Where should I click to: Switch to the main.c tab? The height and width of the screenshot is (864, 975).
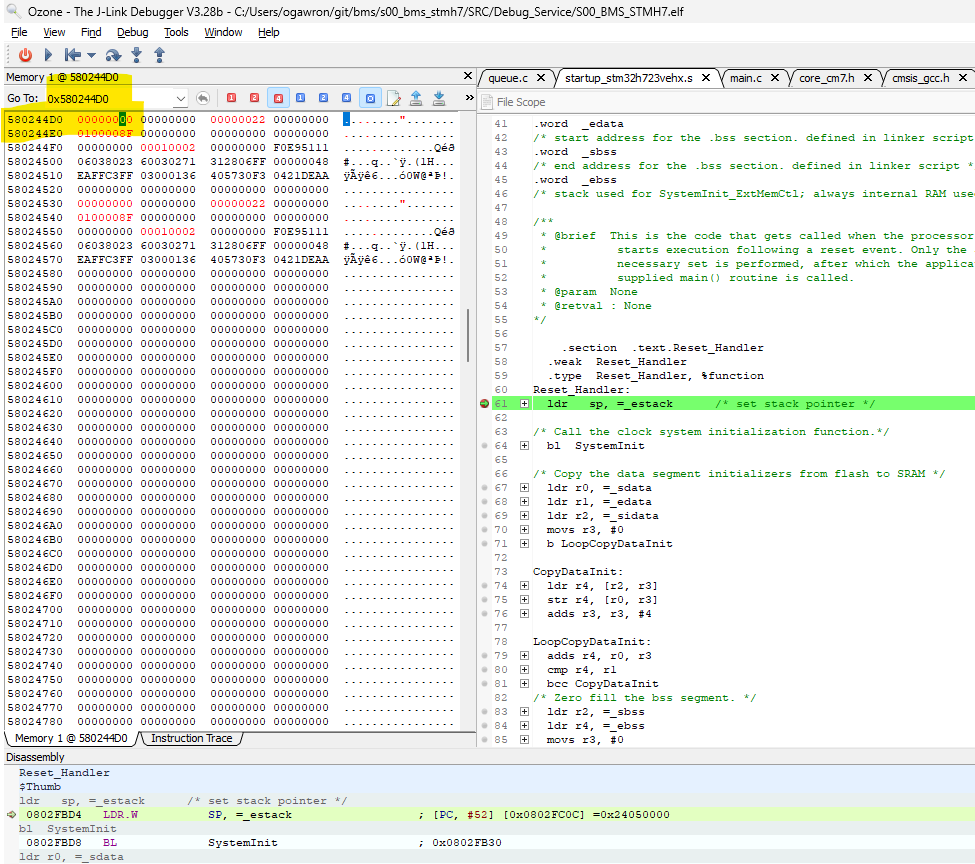tap(746, 78)
